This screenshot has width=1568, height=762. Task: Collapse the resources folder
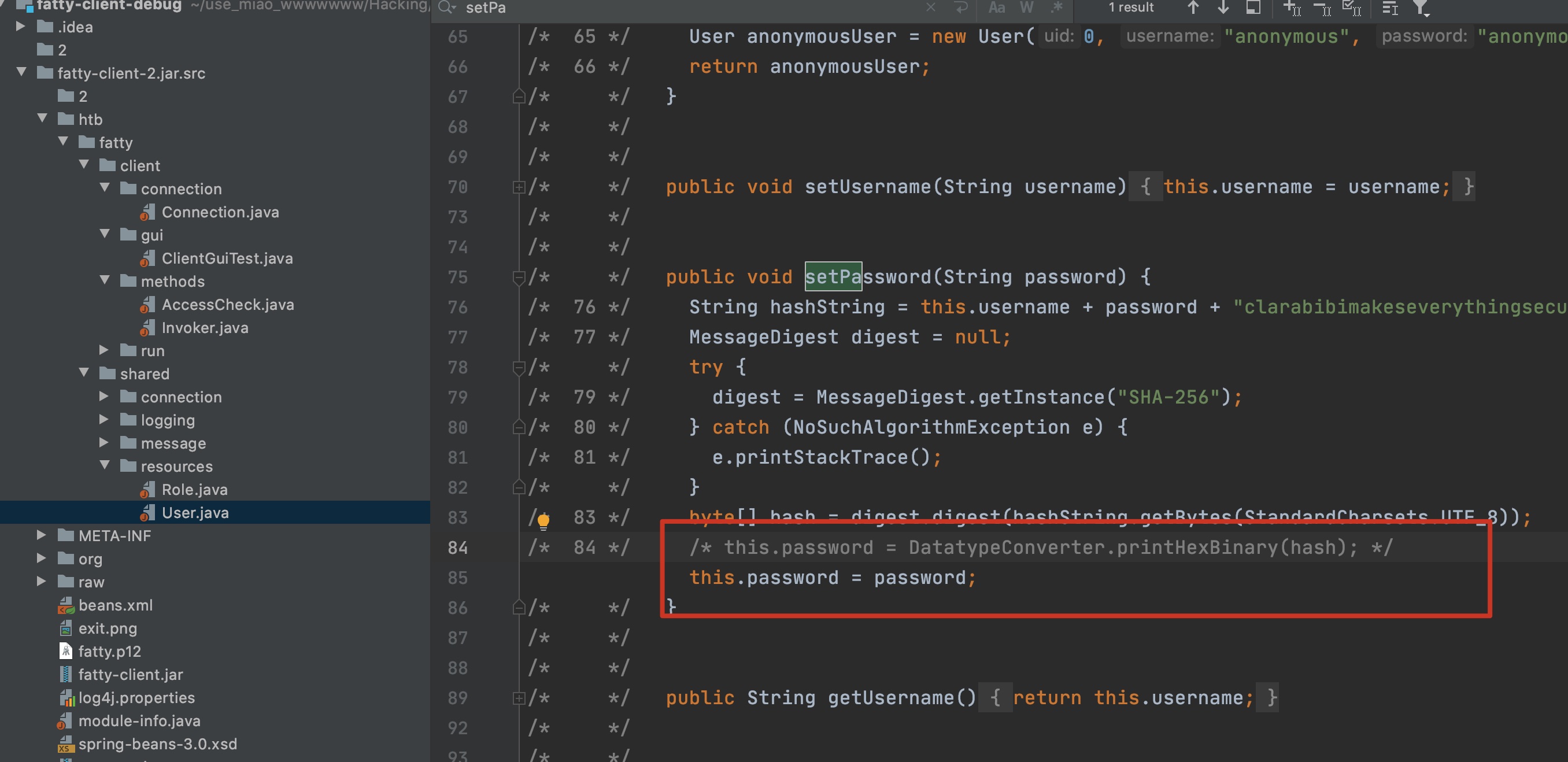105,465
